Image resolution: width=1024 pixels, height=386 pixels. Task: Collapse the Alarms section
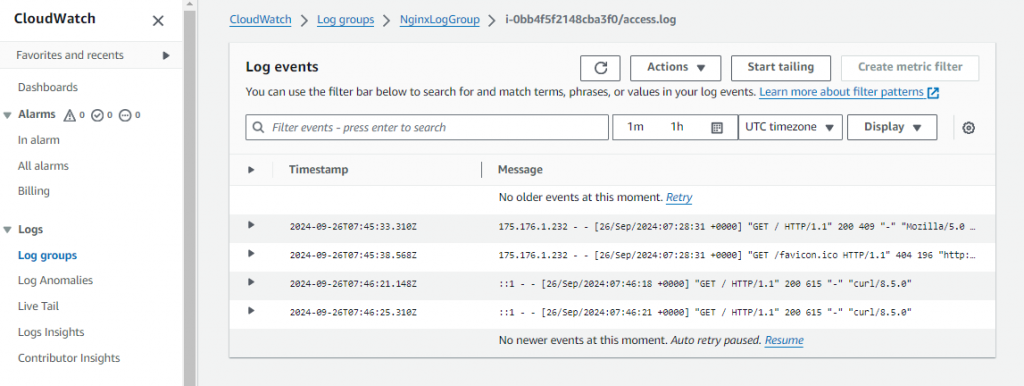tap(8, 115)
